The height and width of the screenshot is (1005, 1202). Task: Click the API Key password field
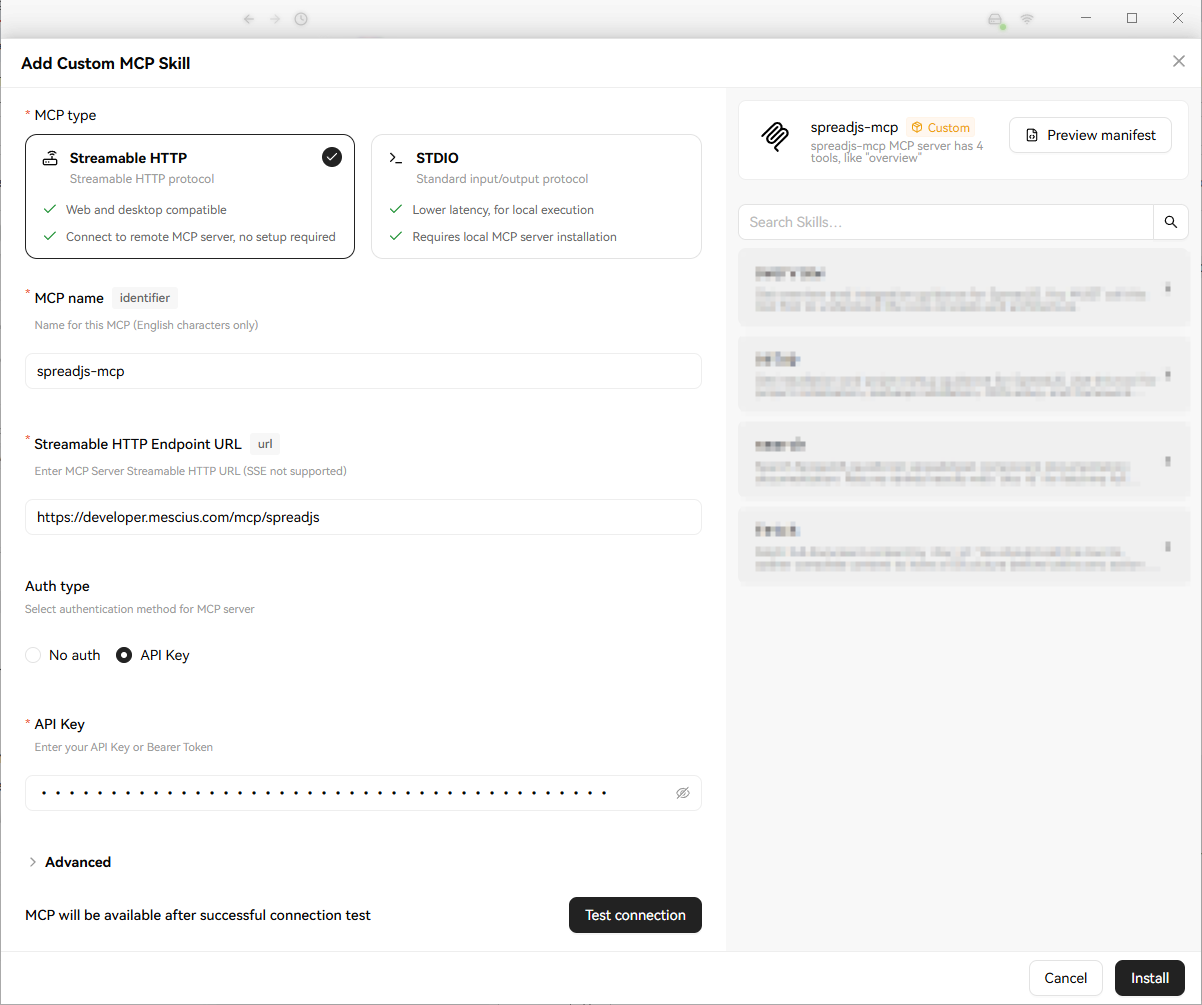(363, 793)
